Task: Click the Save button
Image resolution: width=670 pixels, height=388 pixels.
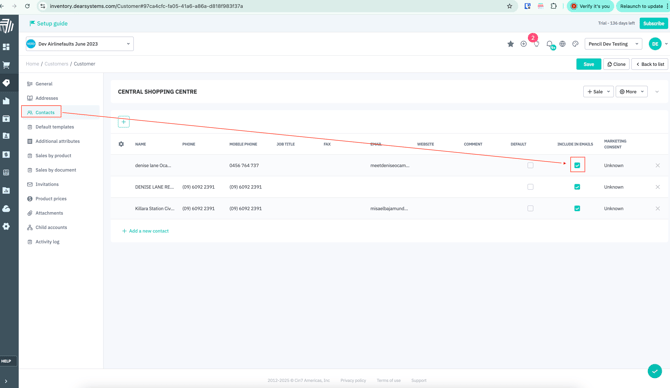Action: 588,64
